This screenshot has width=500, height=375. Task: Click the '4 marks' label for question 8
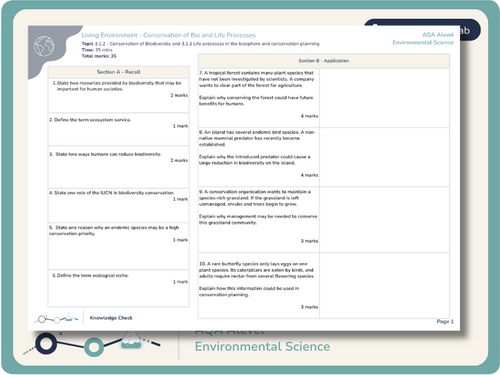tap(309, 175)
